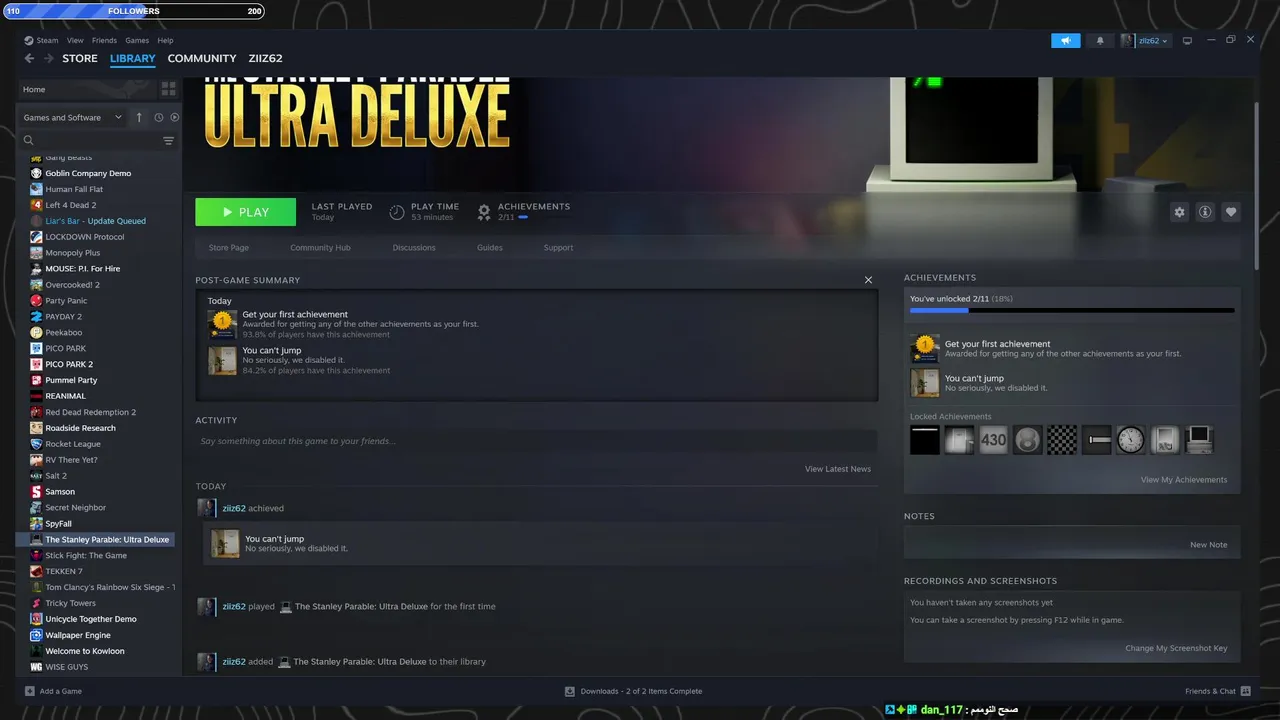Expand Games and Software filter dropdown
Viewport: 1280px width, 720px height.
72,117
